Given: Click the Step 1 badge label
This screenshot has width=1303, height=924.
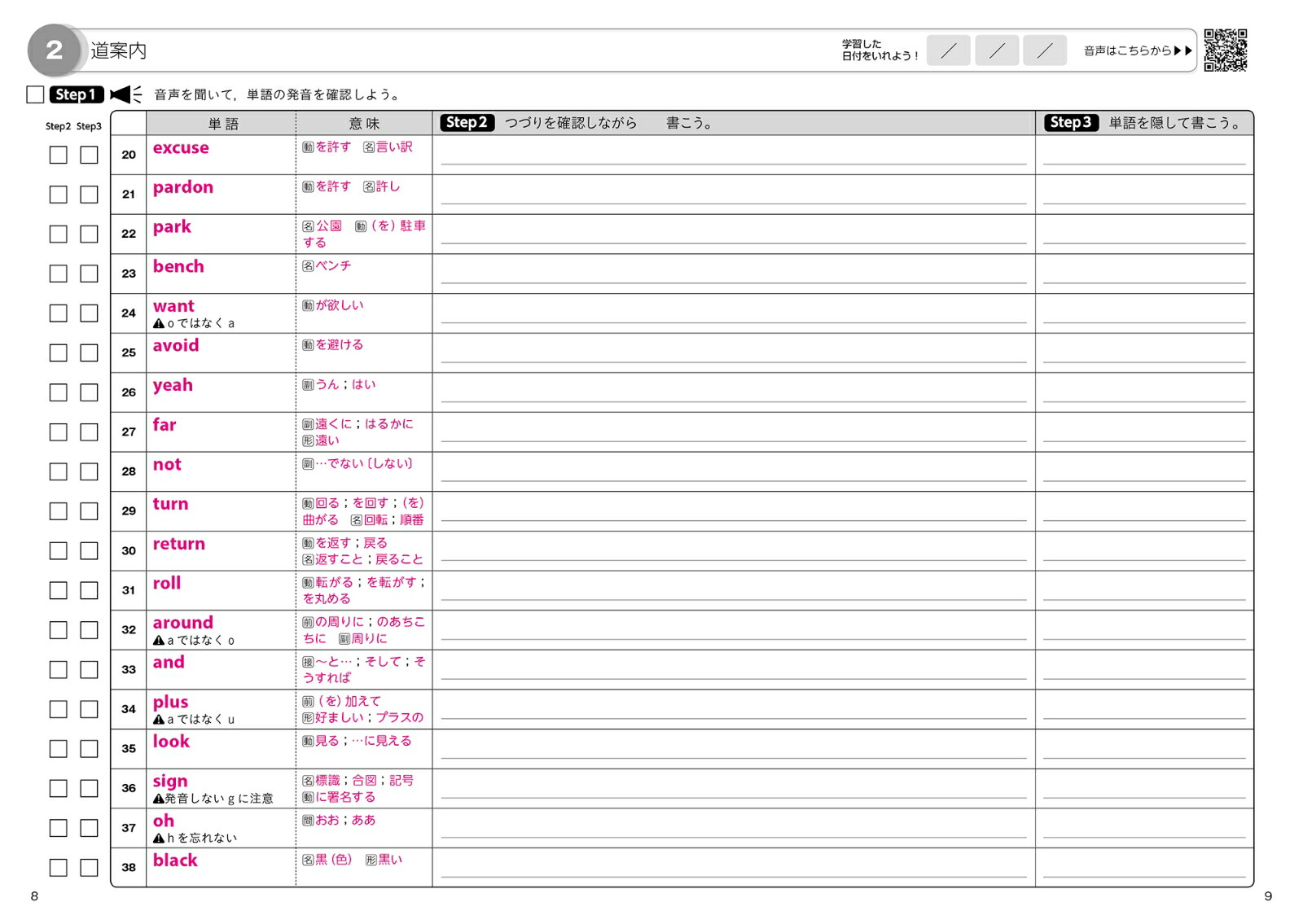Looking at the screenshot, I should [77, 94].
